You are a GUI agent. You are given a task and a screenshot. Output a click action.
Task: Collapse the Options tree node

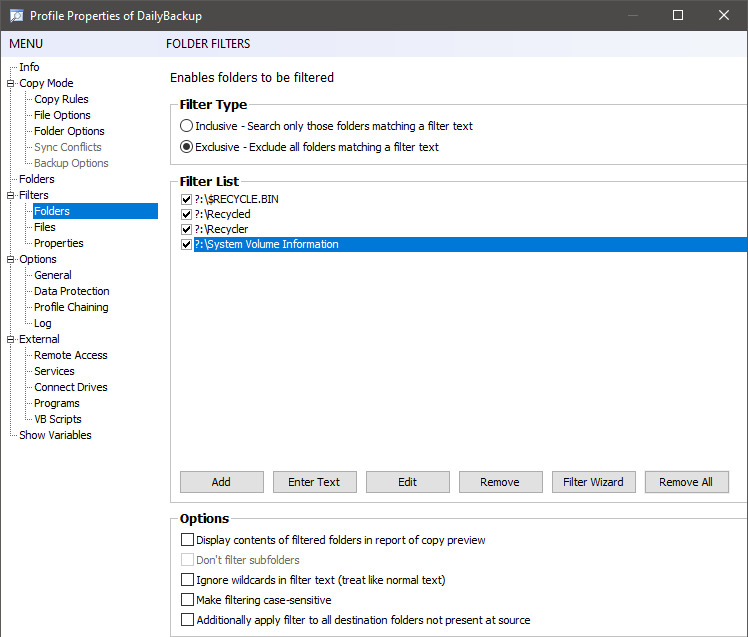click(x=11, y=259)
